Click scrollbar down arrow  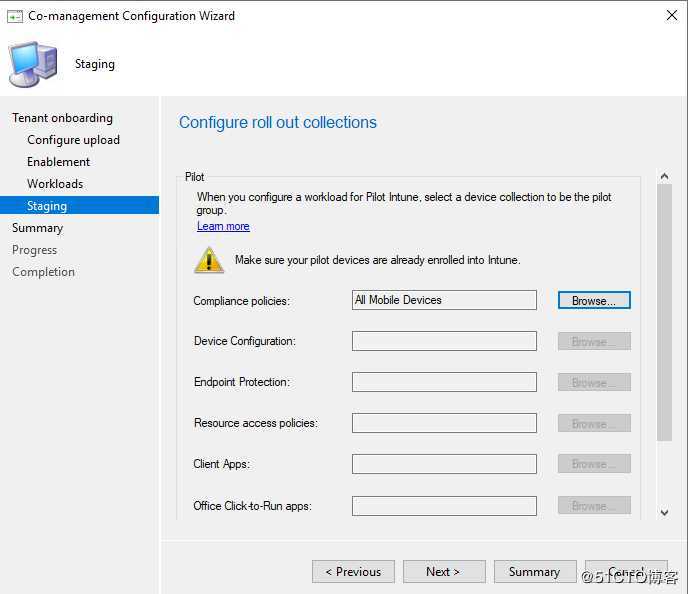[664, 512]
